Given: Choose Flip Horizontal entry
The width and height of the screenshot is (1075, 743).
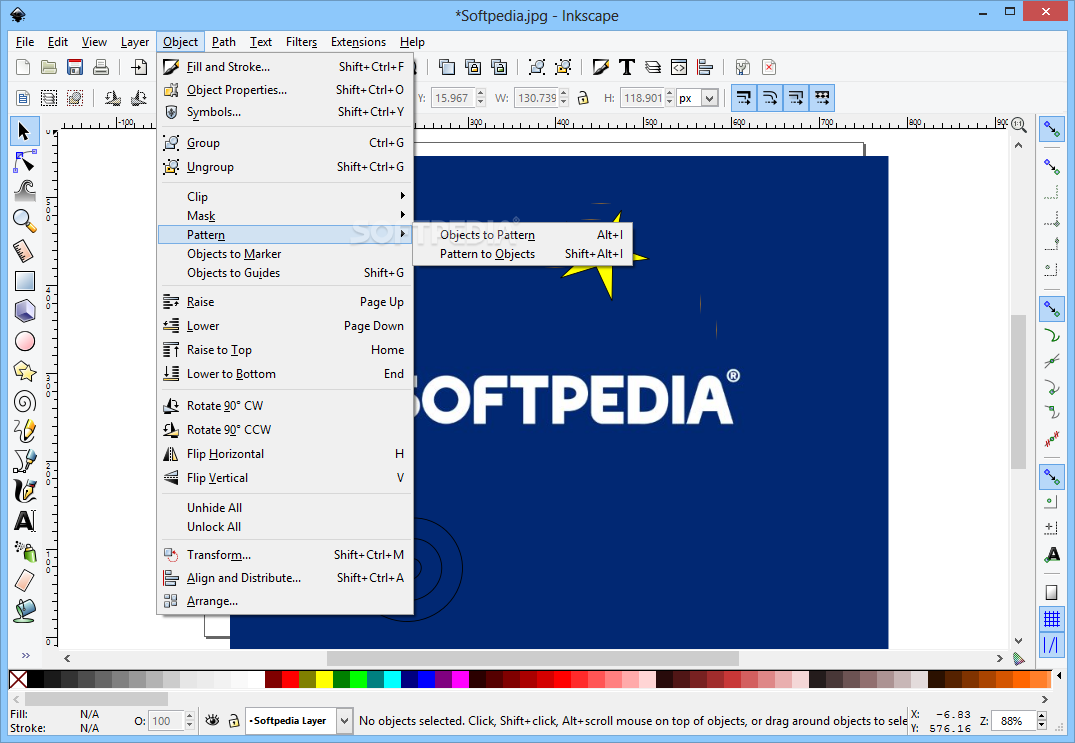Looking at the screenshot, I should pos(285,454).
